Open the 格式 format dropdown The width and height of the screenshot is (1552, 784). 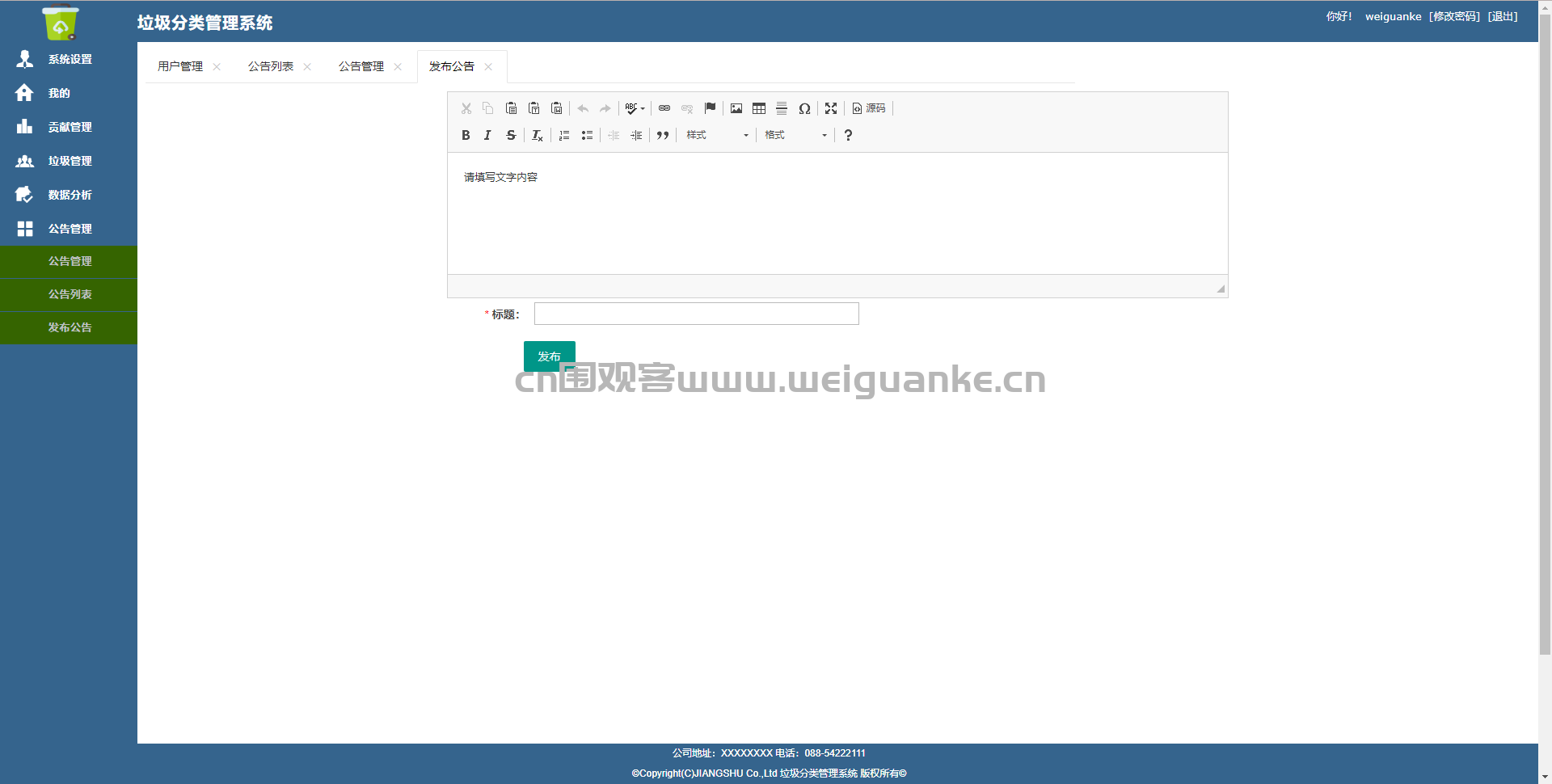tap(796, 135)
